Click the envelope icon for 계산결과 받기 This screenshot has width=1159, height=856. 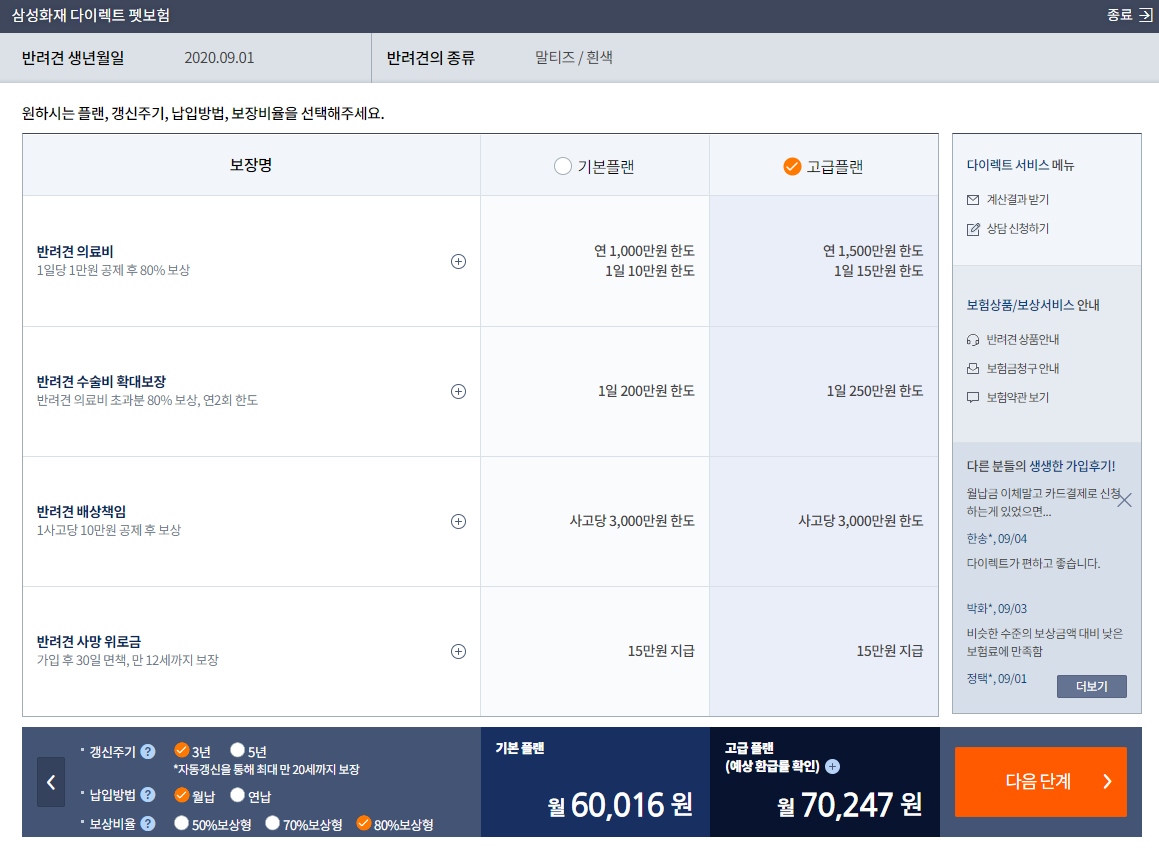[973, 200]
